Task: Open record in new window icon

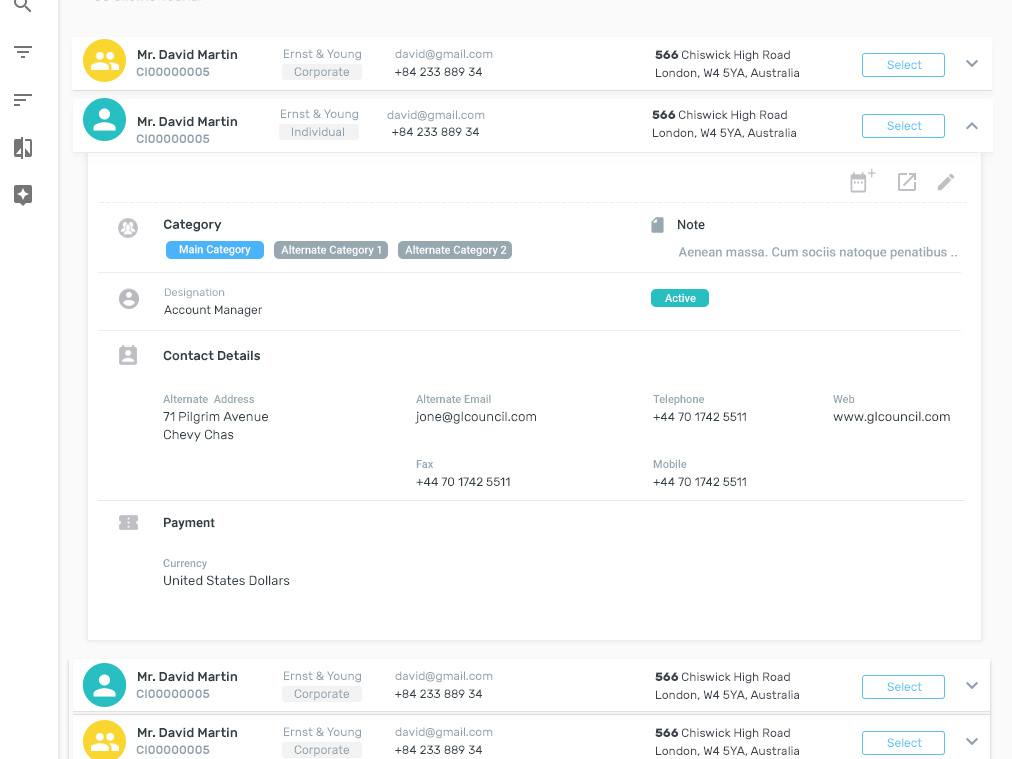Action: [907, 182]
